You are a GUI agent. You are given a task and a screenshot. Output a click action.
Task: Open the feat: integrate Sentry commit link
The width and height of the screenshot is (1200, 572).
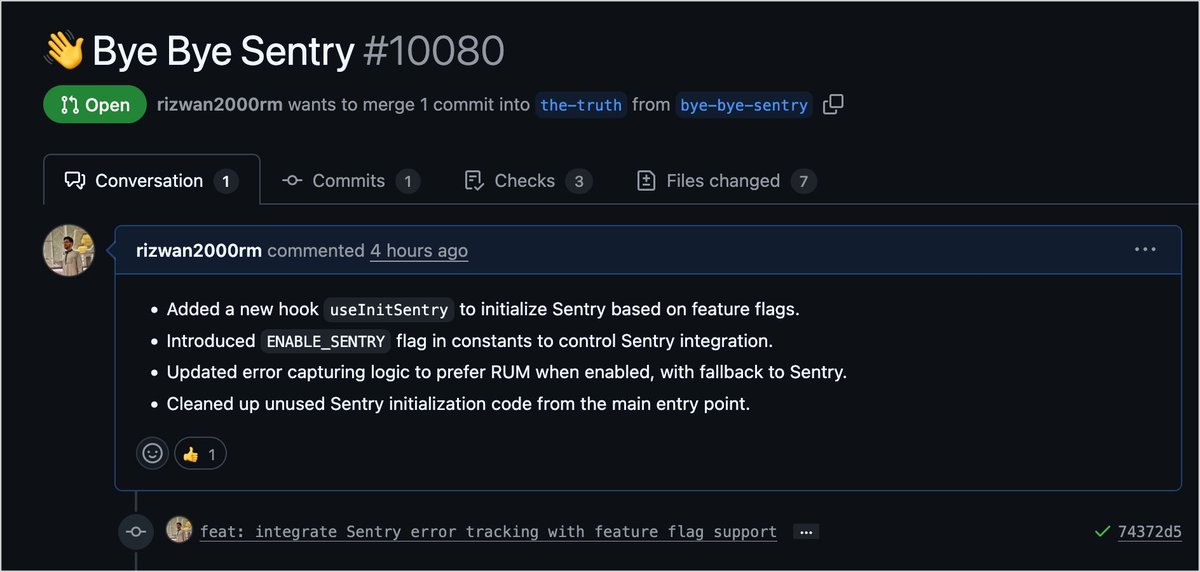tap(488, 532)
